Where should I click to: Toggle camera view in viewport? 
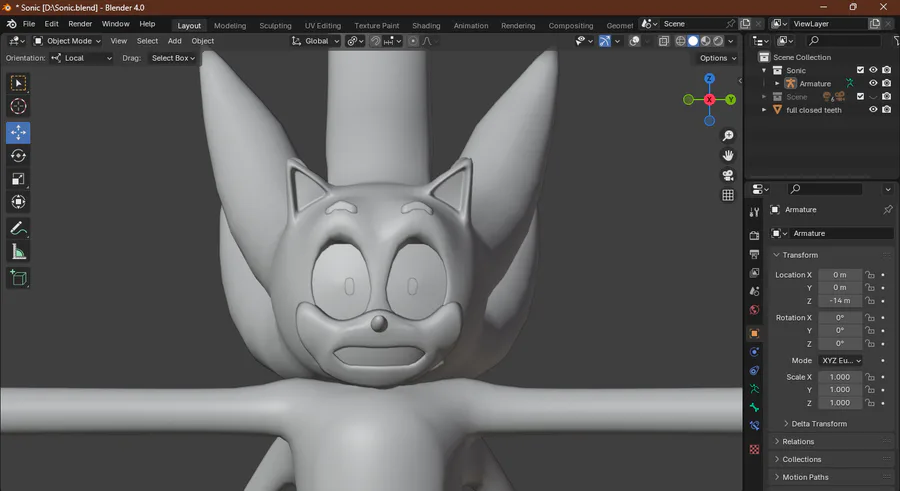[x=728, y=175]
